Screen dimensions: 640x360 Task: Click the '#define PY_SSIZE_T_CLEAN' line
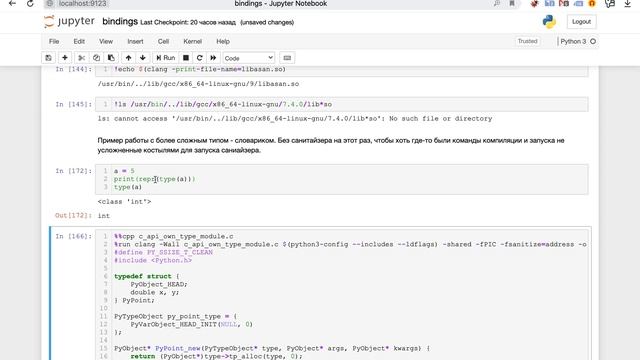163,252
